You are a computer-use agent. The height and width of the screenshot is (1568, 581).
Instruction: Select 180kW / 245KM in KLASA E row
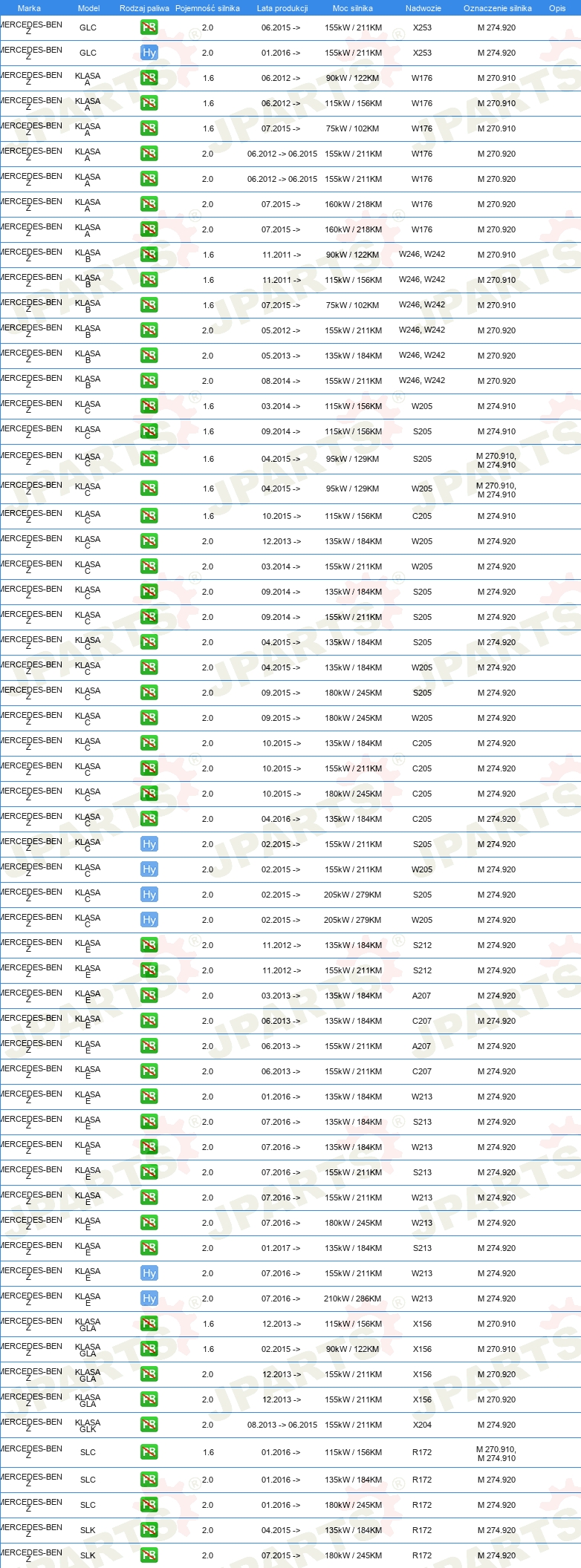point(353,1223)
